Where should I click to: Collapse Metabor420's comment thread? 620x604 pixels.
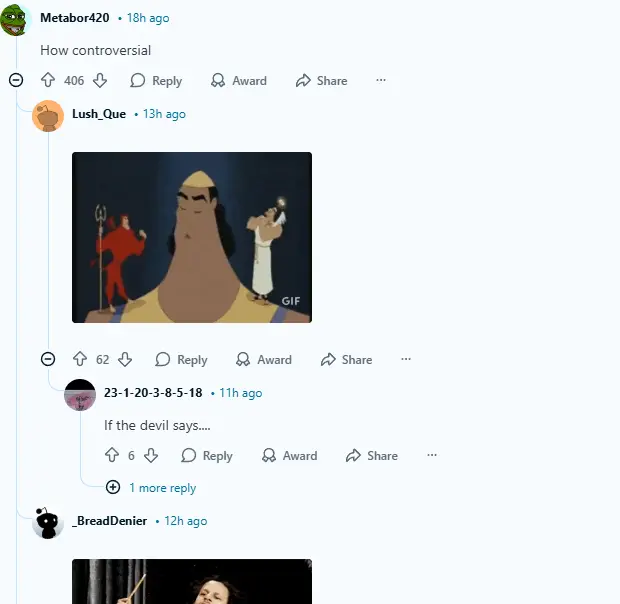click(16, 80)
